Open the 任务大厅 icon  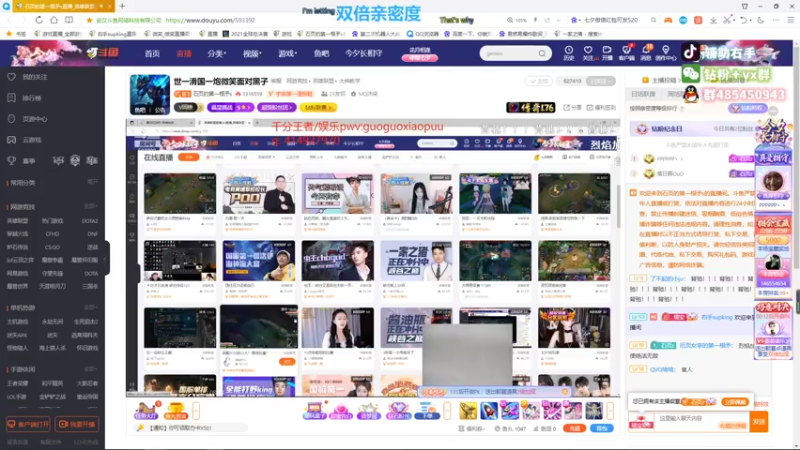click(146, 411)
